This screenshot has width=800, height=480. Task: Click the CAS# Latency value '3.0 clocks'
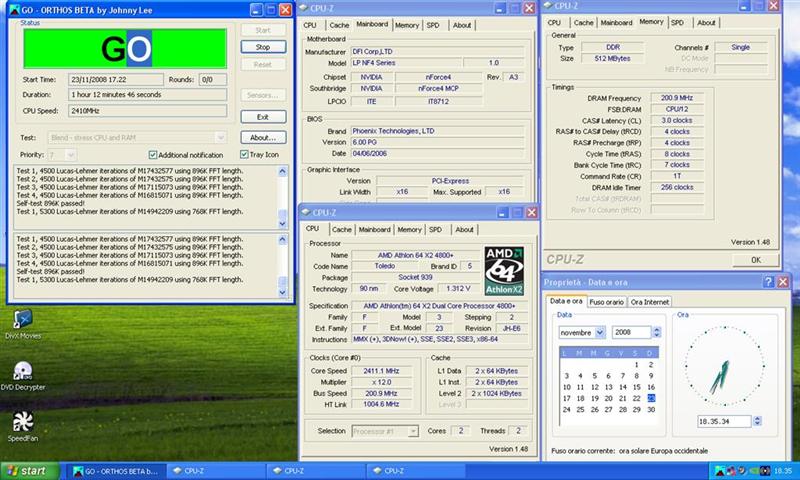point(677,120)
